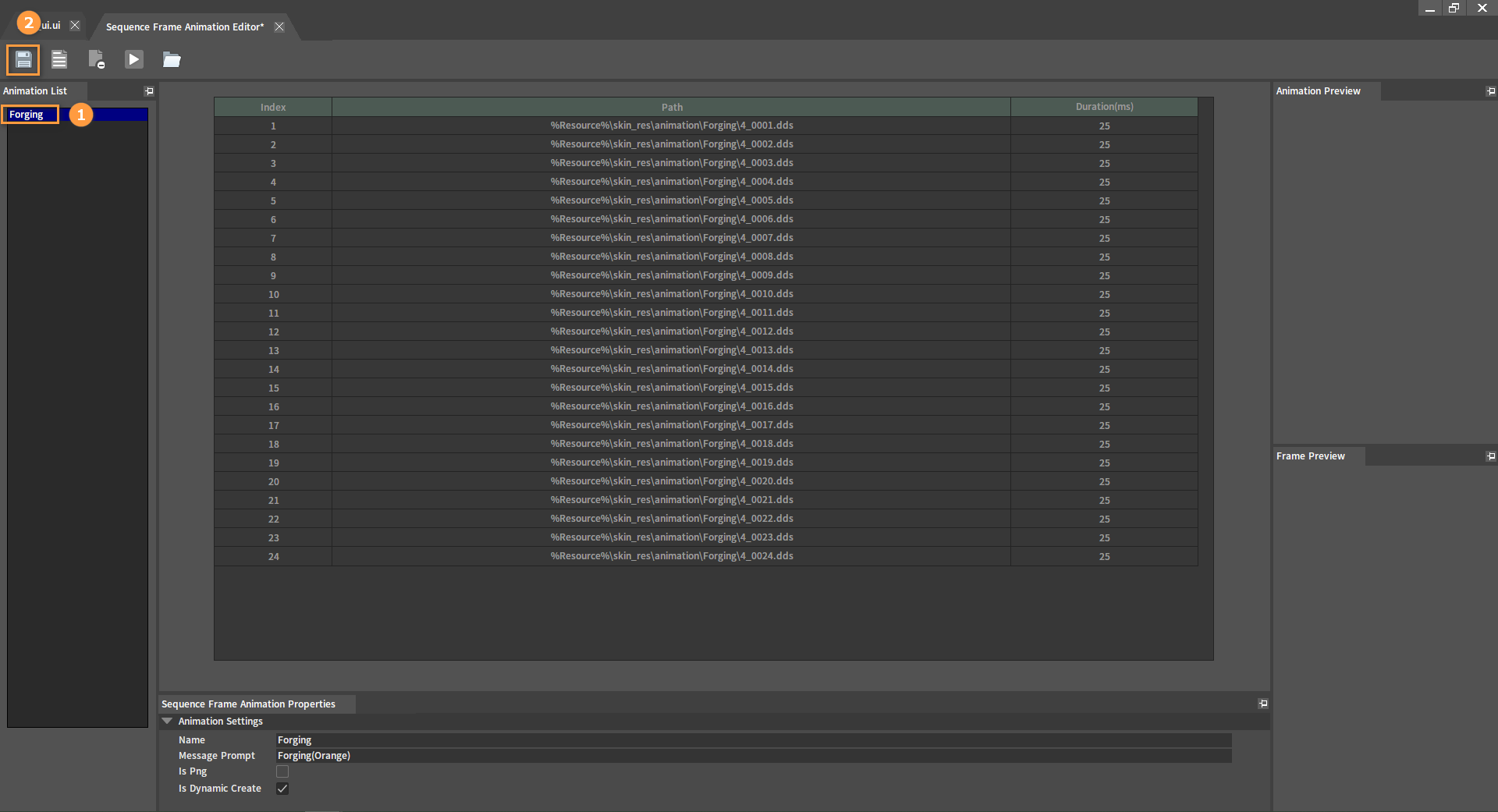Click the Duration(ms) column header
The width and height of the screenshot is (1498, 812).
[1104, 107]
